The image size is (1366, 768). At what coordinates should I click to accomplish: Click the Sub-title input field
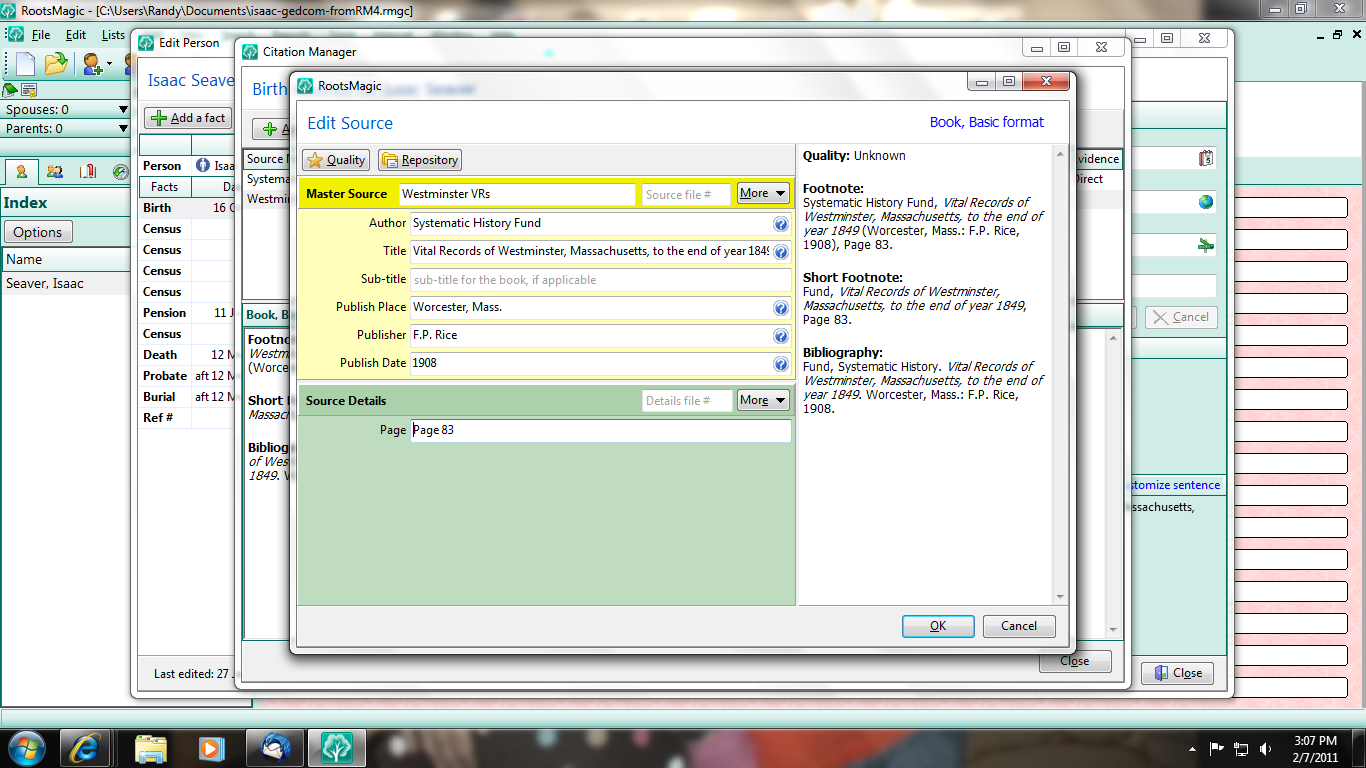600,279
